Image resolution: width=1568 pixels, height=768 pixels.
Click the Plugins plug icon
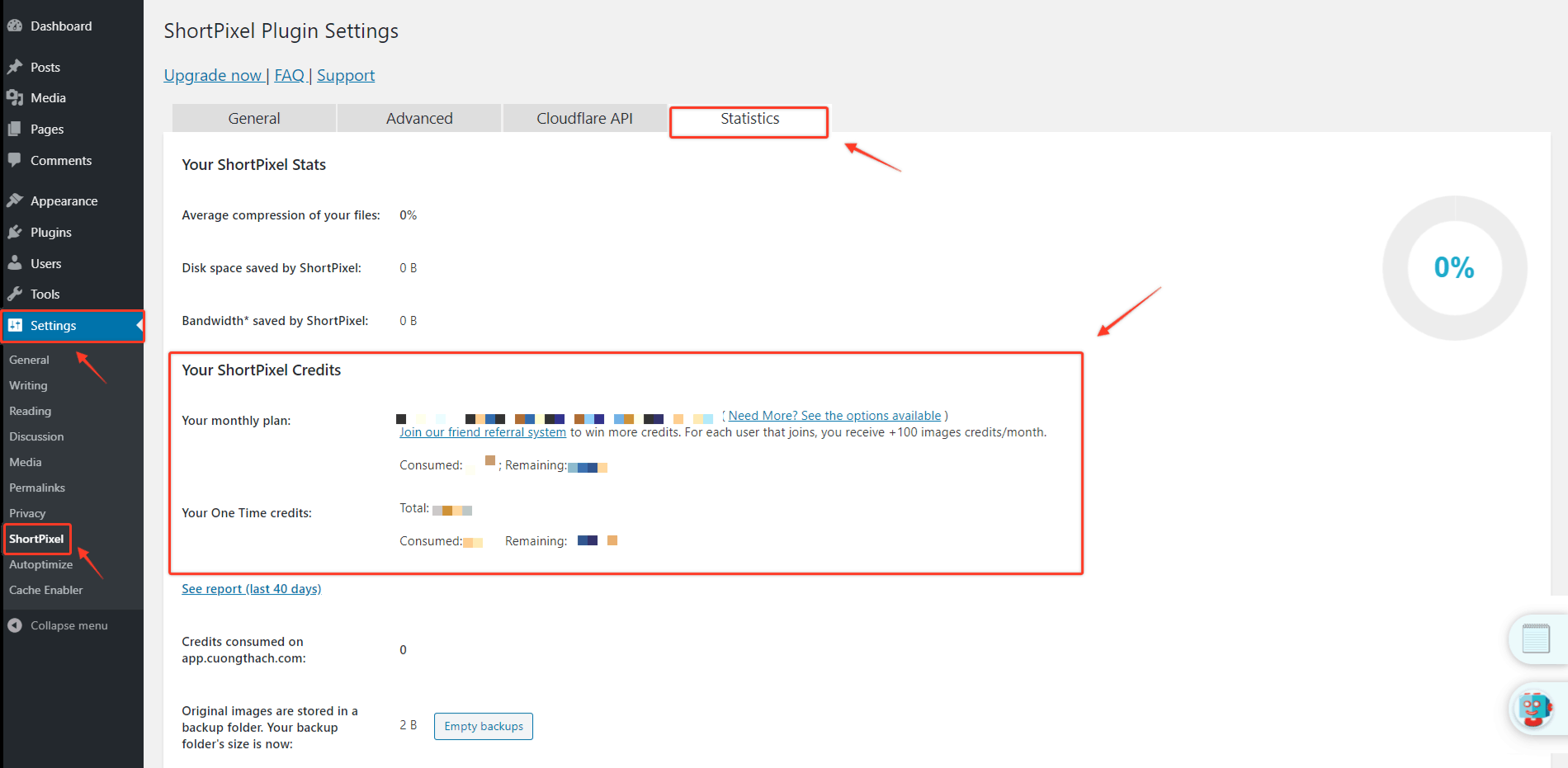tap(15, 232)
